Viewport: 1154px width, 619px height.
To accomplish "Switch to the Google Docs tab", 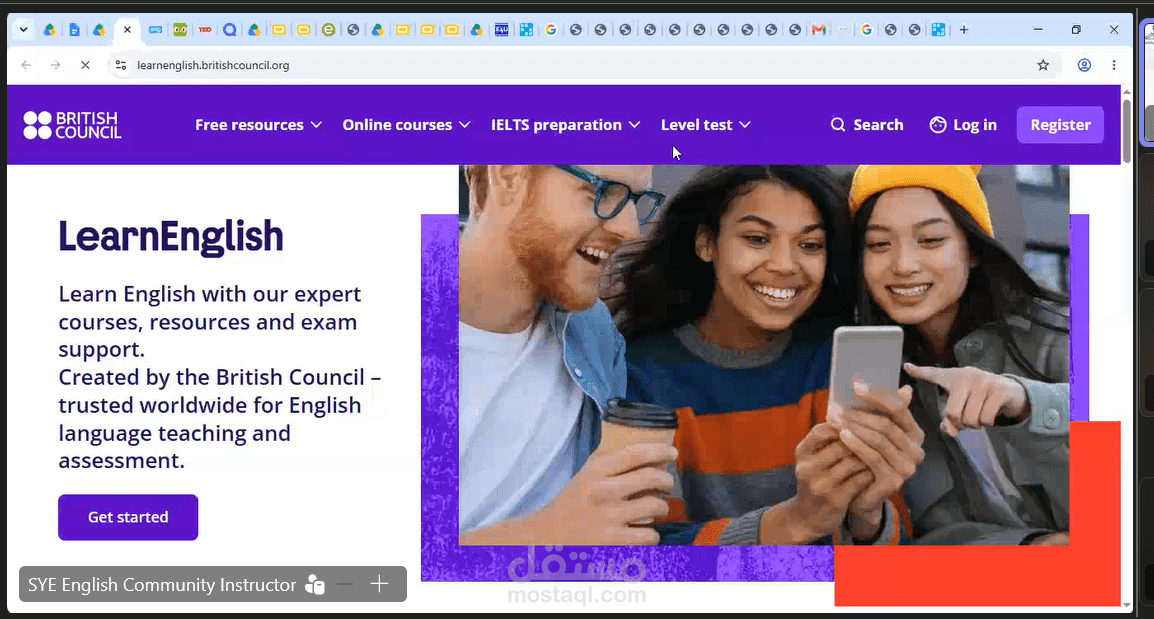I will coord(74,30).
